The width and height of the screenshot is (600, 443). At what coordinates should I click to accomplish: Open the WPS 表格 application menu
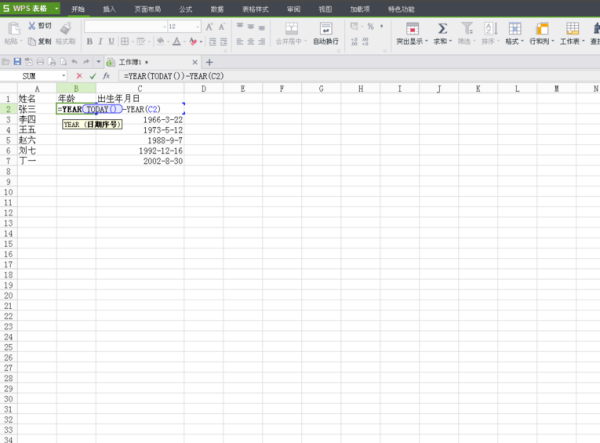point(30,8)
